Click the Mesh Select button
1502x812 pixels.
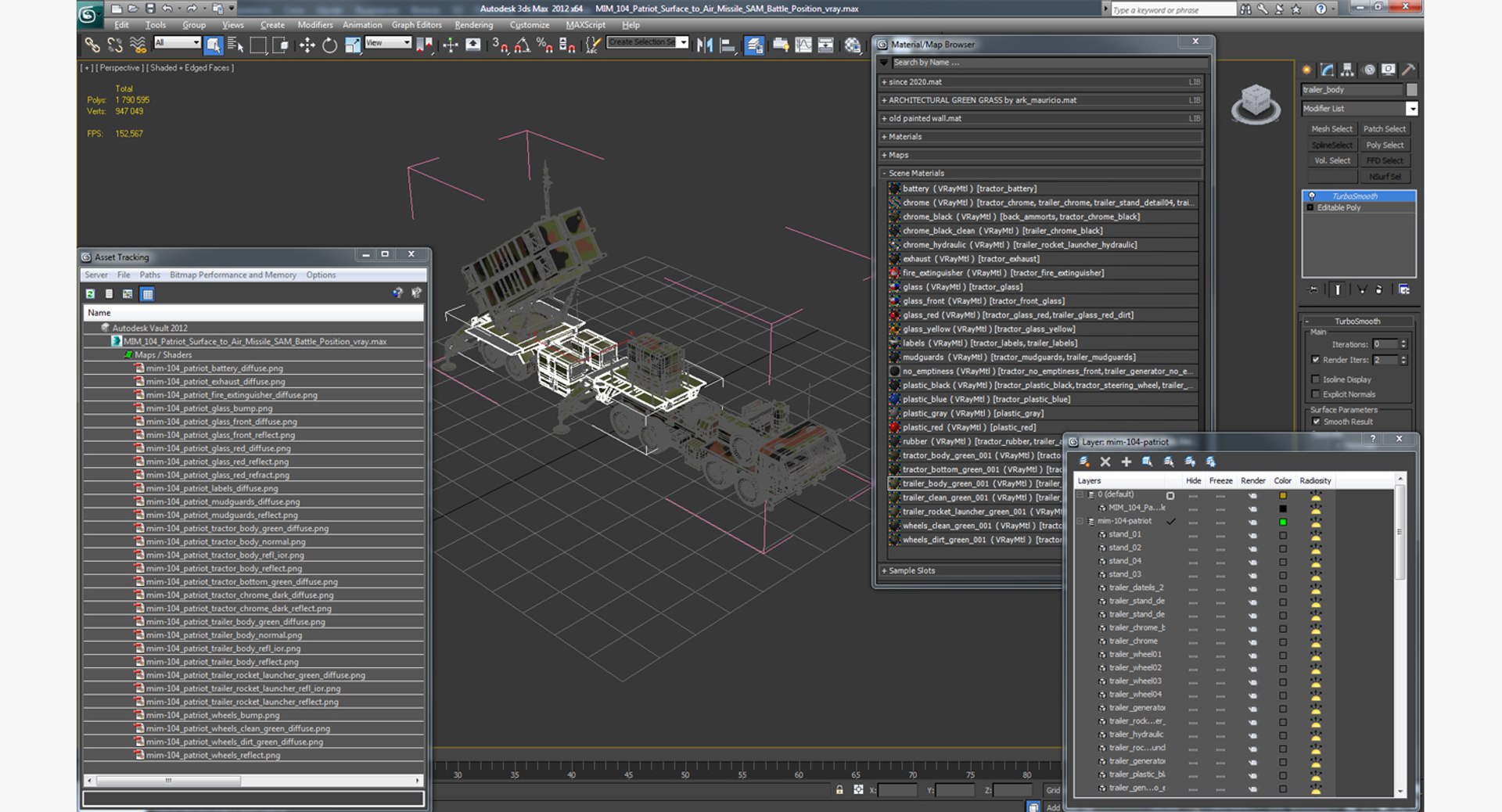pos(1331,129)
